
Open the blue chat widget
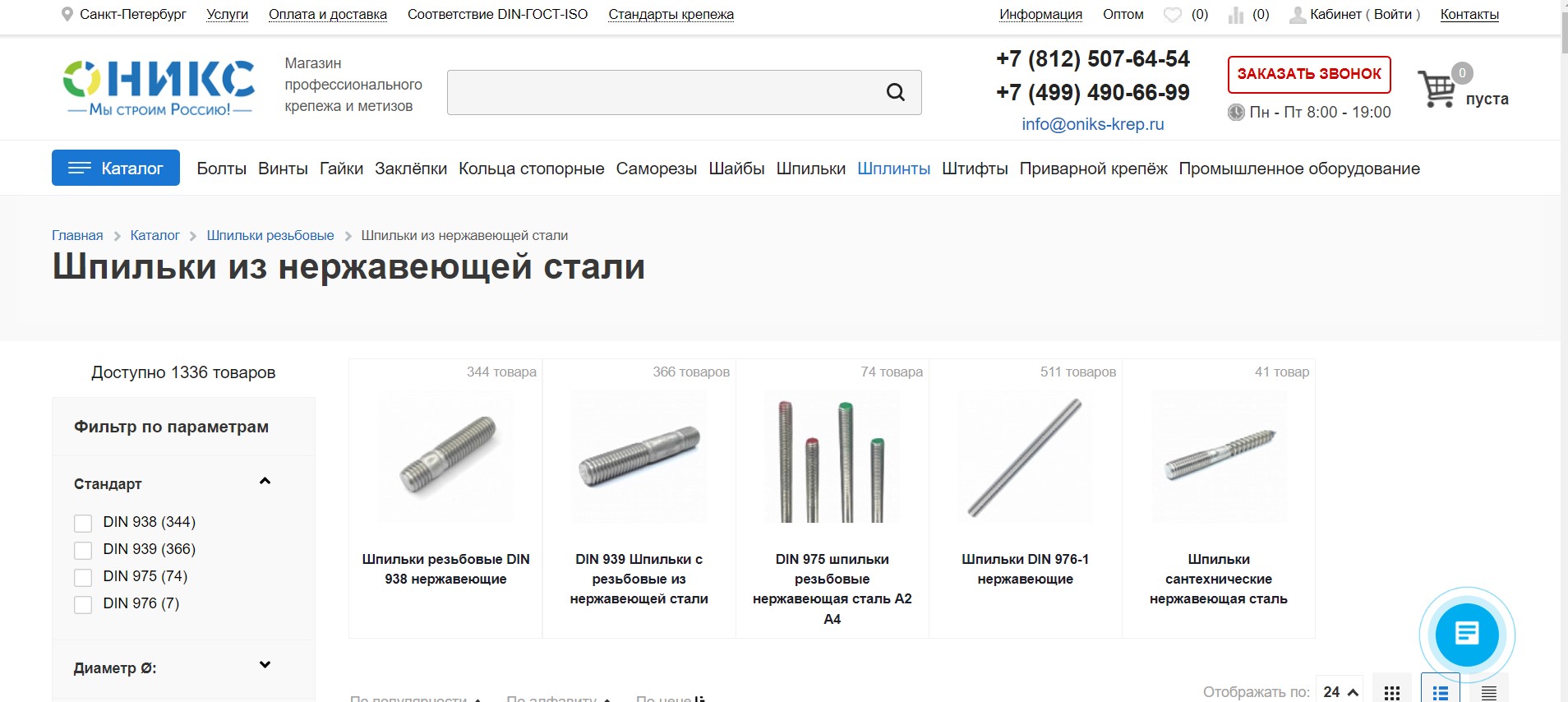[x=1467, y=635]
